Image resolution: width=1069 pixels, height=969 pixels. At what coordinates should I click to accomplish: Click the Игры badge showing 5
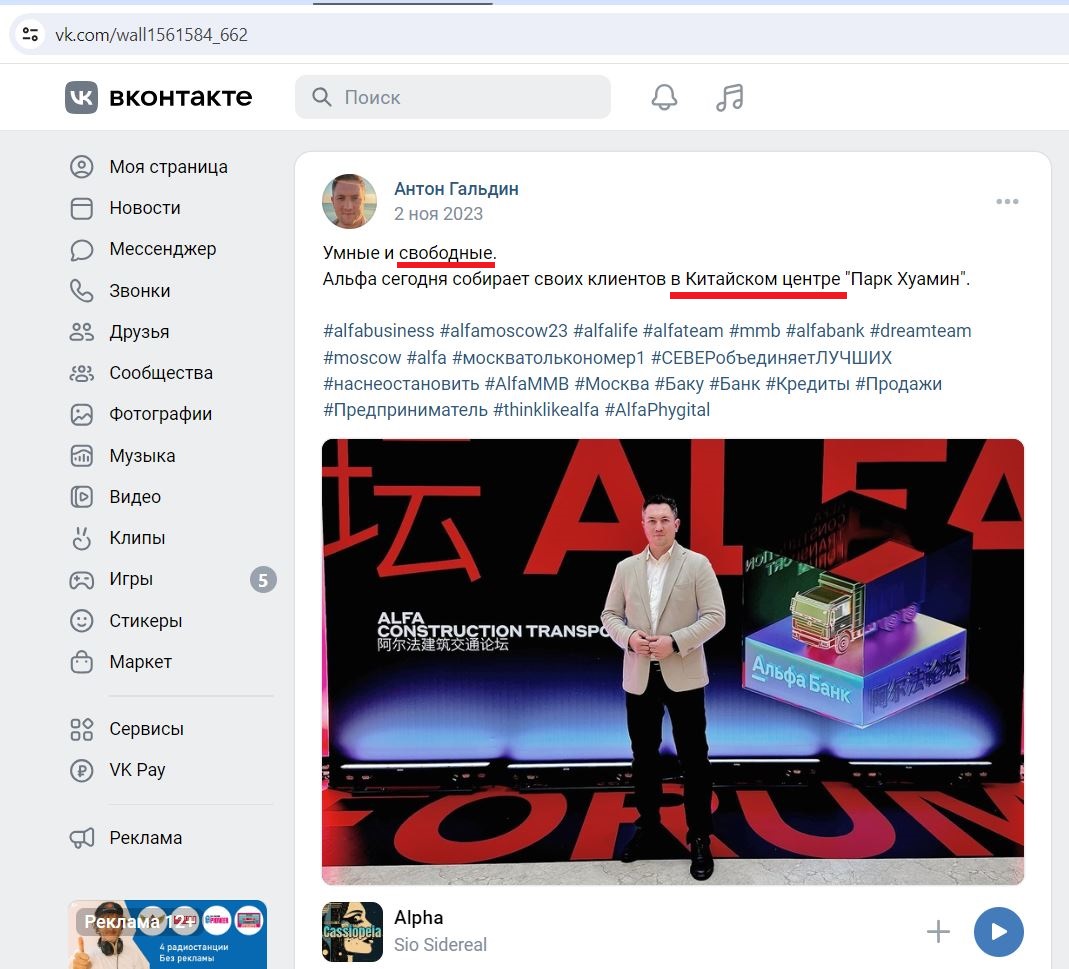263,580
